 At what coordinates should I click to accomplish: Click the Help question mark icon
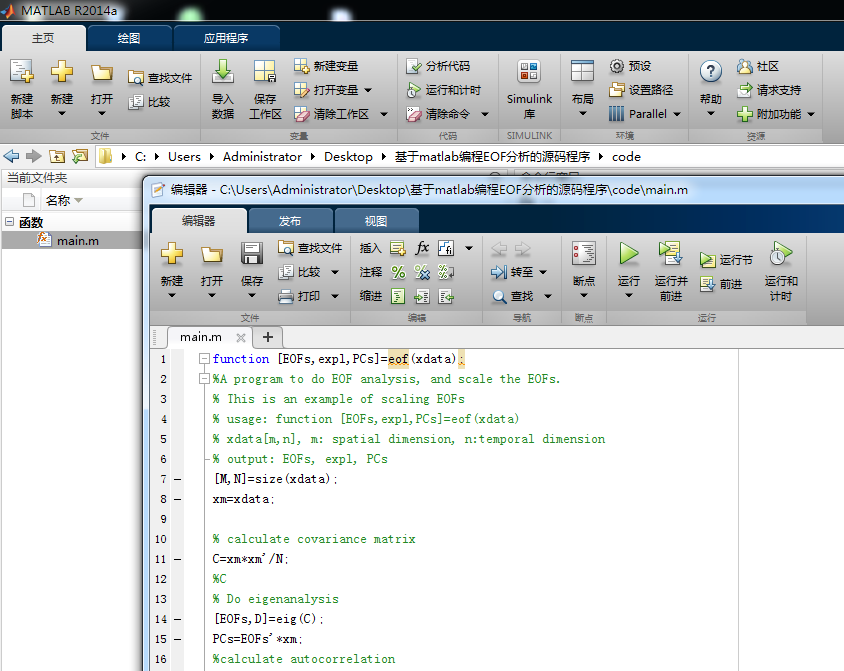click(x=711, y=72)
